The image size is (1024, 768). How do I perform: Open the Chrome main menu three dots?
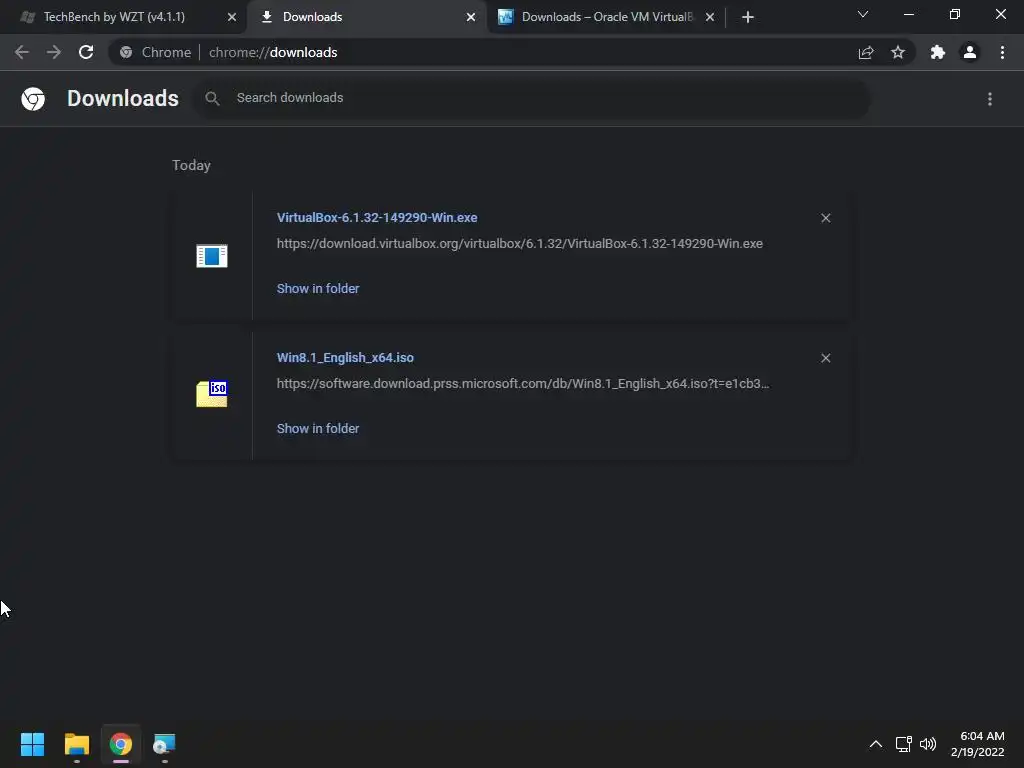(1002, 52)
